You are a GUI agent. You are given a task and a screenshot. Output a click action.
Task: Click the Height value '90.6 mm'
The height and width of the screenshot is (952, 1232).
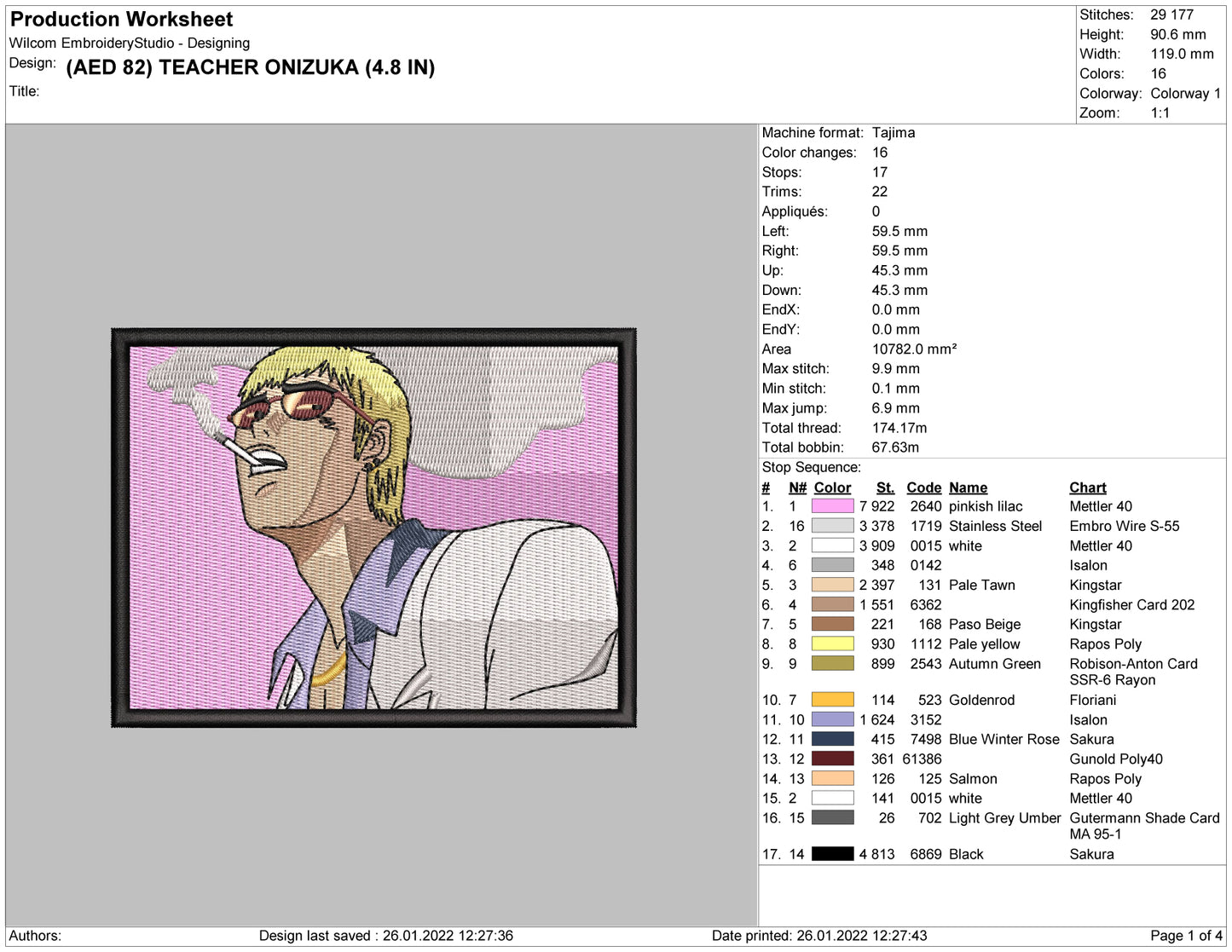(x=1178, y=34)
